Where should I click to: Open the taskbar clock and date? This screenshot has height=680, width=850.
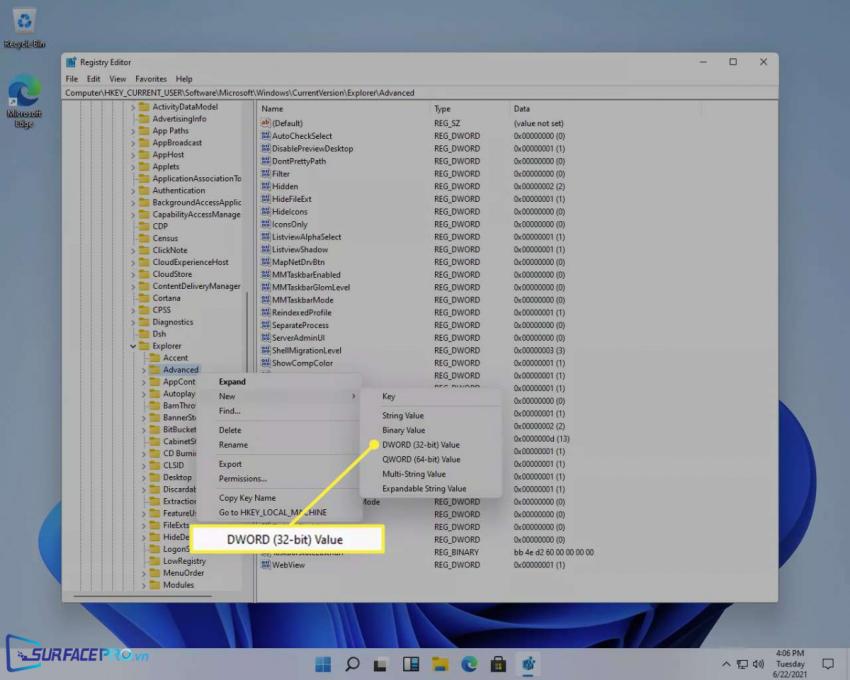[x=790, y=664]
